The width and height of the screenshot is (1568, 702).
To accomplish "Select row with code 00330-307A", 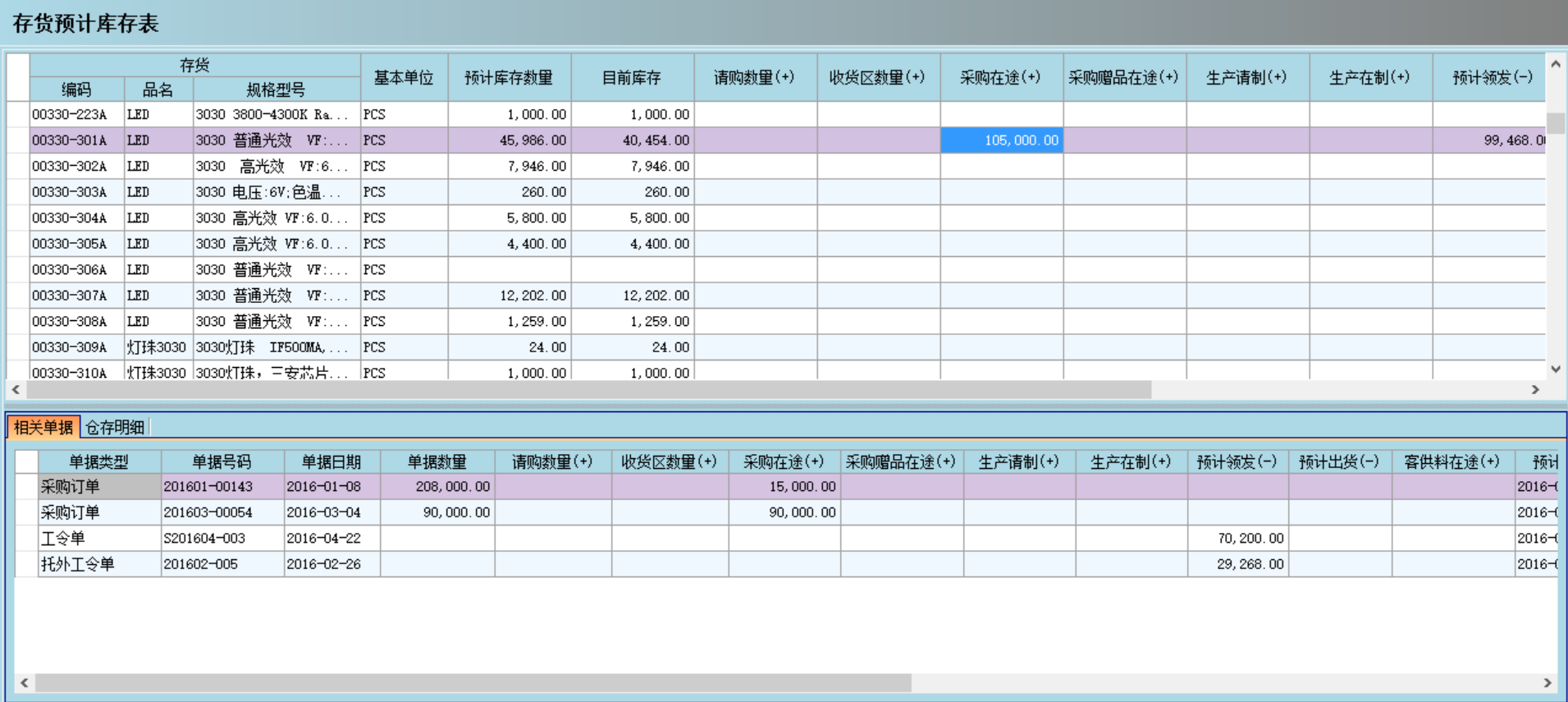I will (x=70, y=296).
